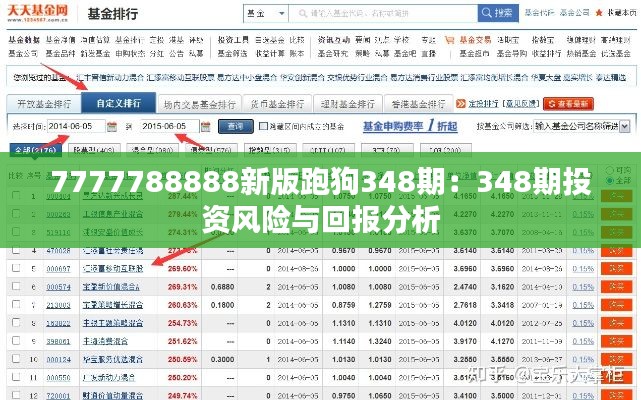The height and width of the screenshot is (400, 641).
Task: Toggle the checkbox beside the 查询 button
Action: (x=263, y=127)
